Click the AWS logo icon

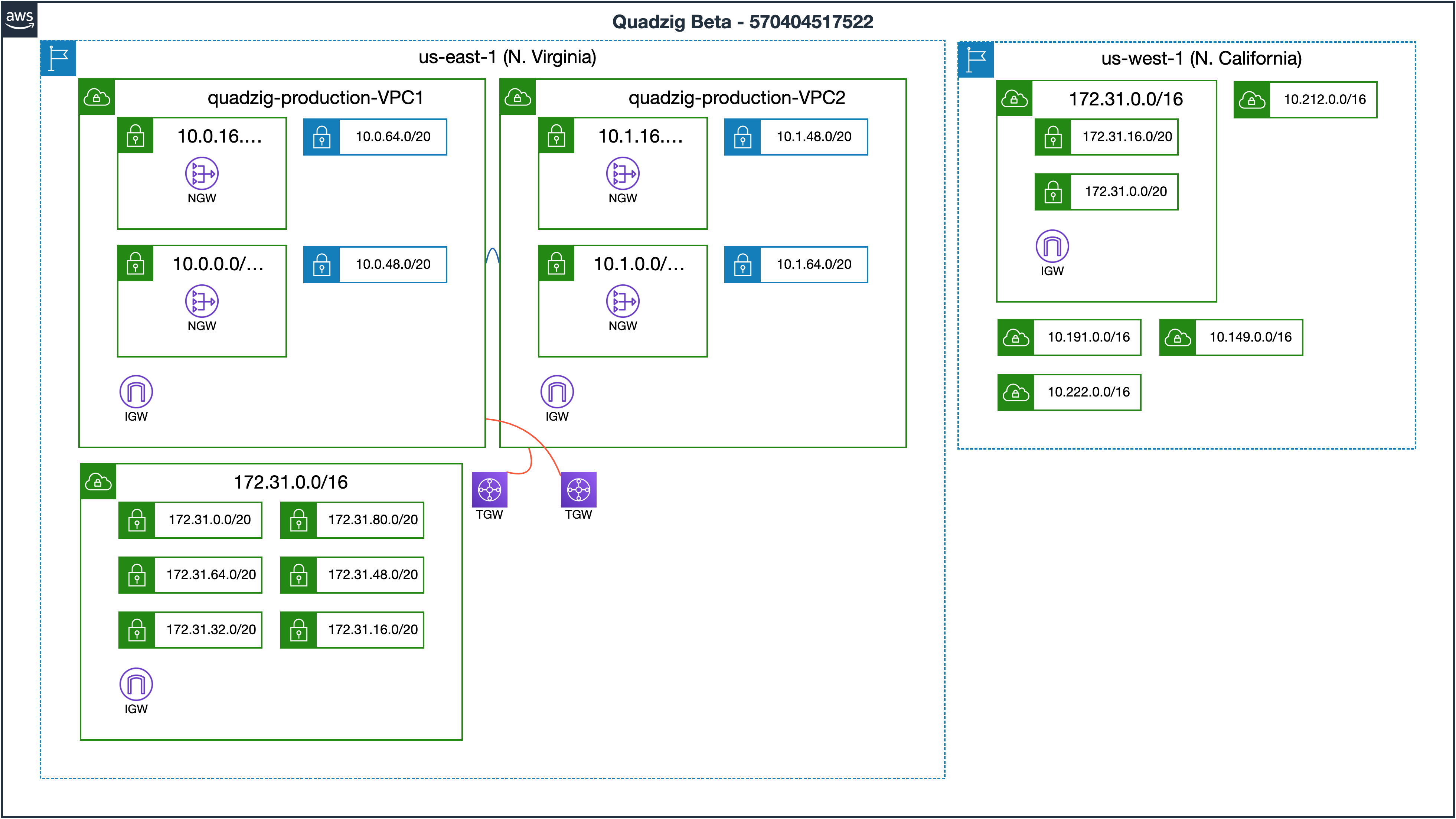click(19, 19)
